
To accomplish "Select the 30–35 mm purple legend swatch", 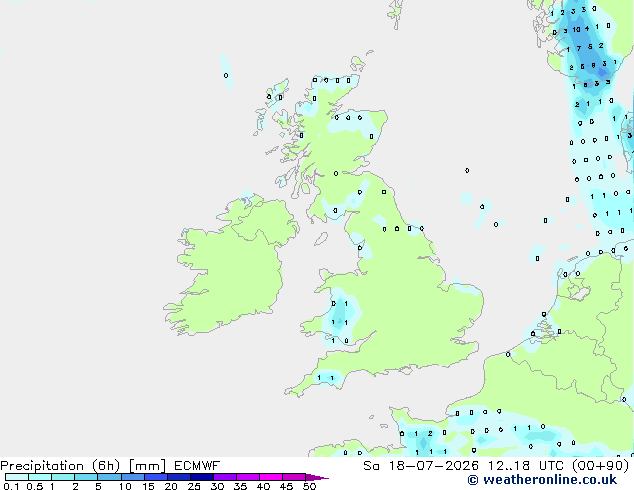I will 225,477.
